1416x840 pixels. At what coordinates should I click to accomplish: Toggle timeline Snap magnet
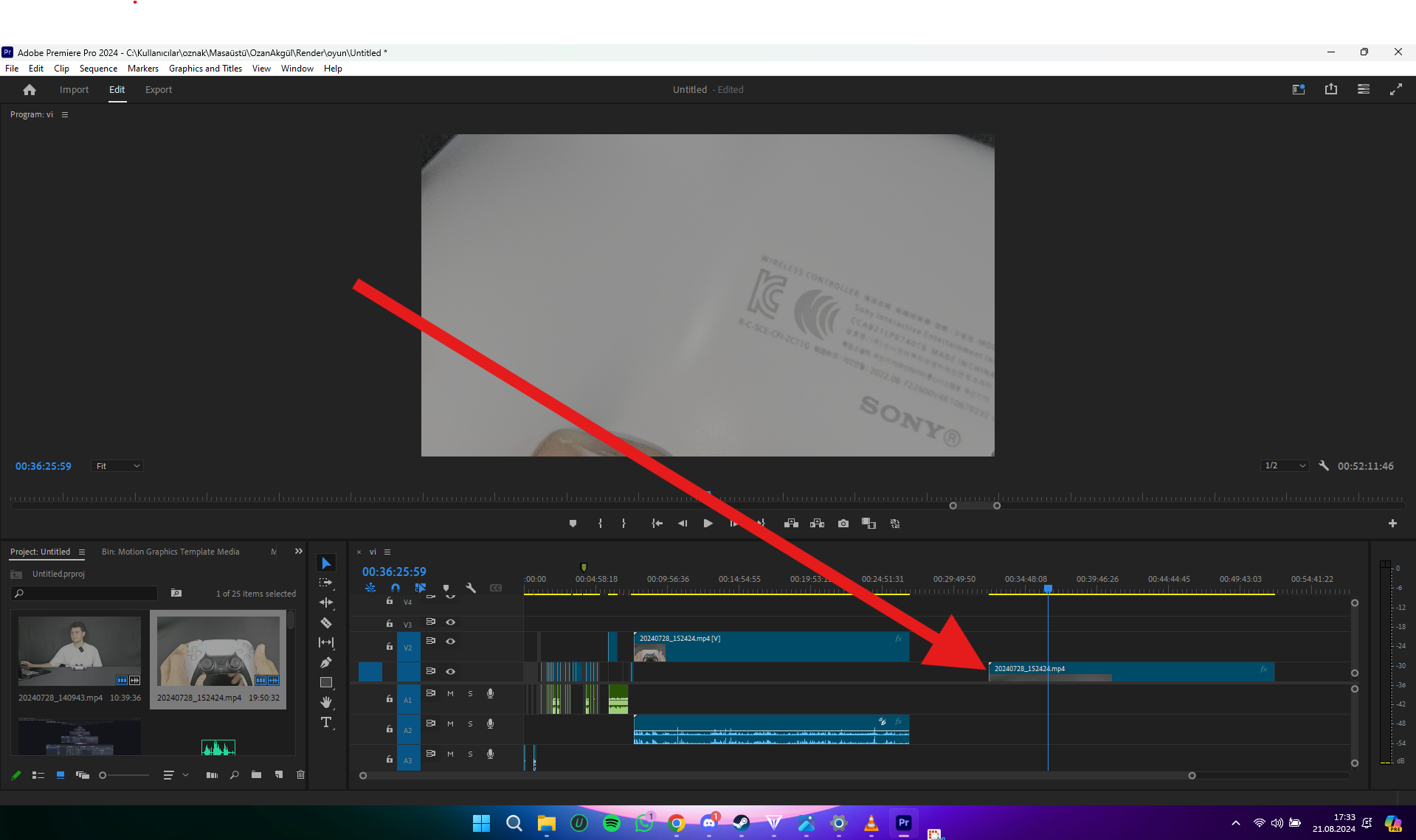[396, 588]
